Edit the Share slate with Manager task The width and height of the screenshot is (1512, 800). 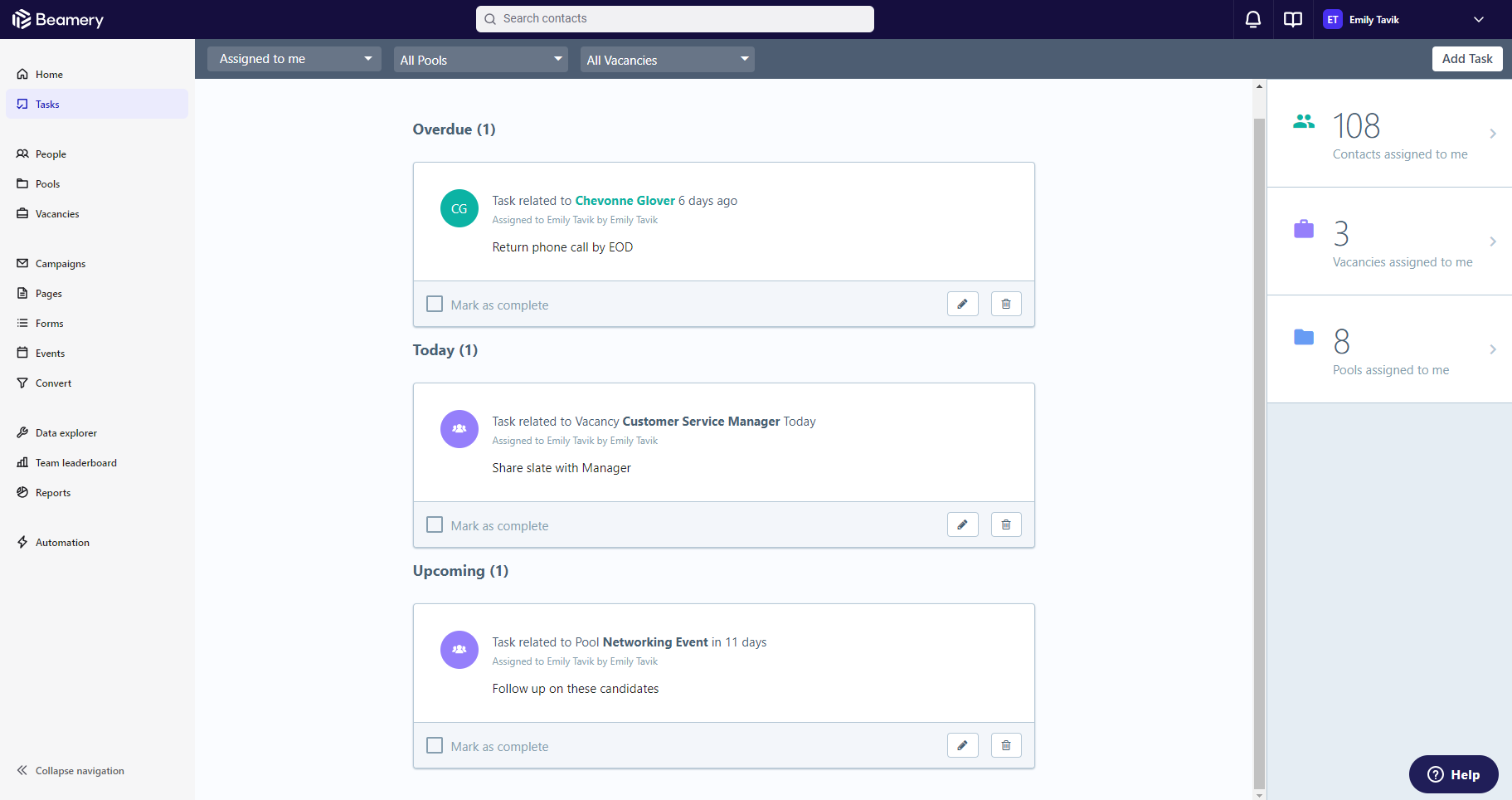click(x=962, y=524)
